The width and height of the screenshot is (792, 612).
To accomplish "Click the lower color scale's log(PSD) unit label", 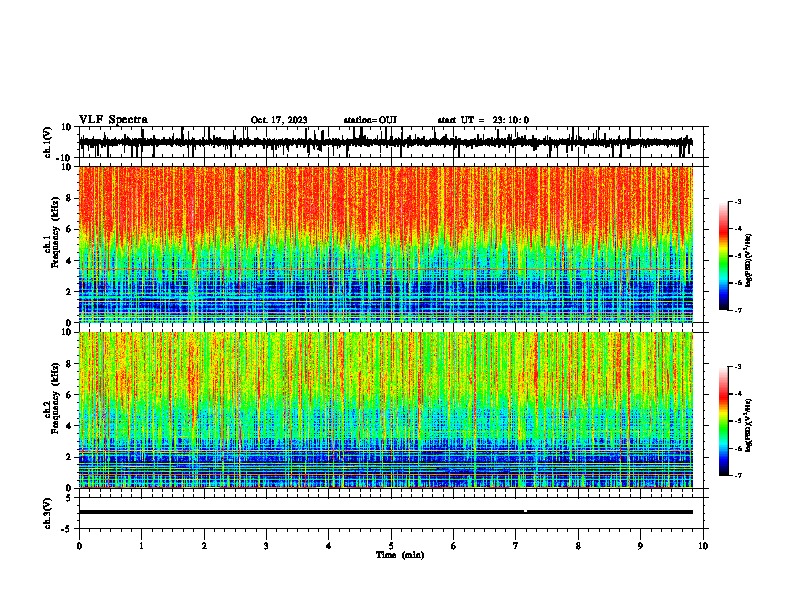I will (749, 425).
